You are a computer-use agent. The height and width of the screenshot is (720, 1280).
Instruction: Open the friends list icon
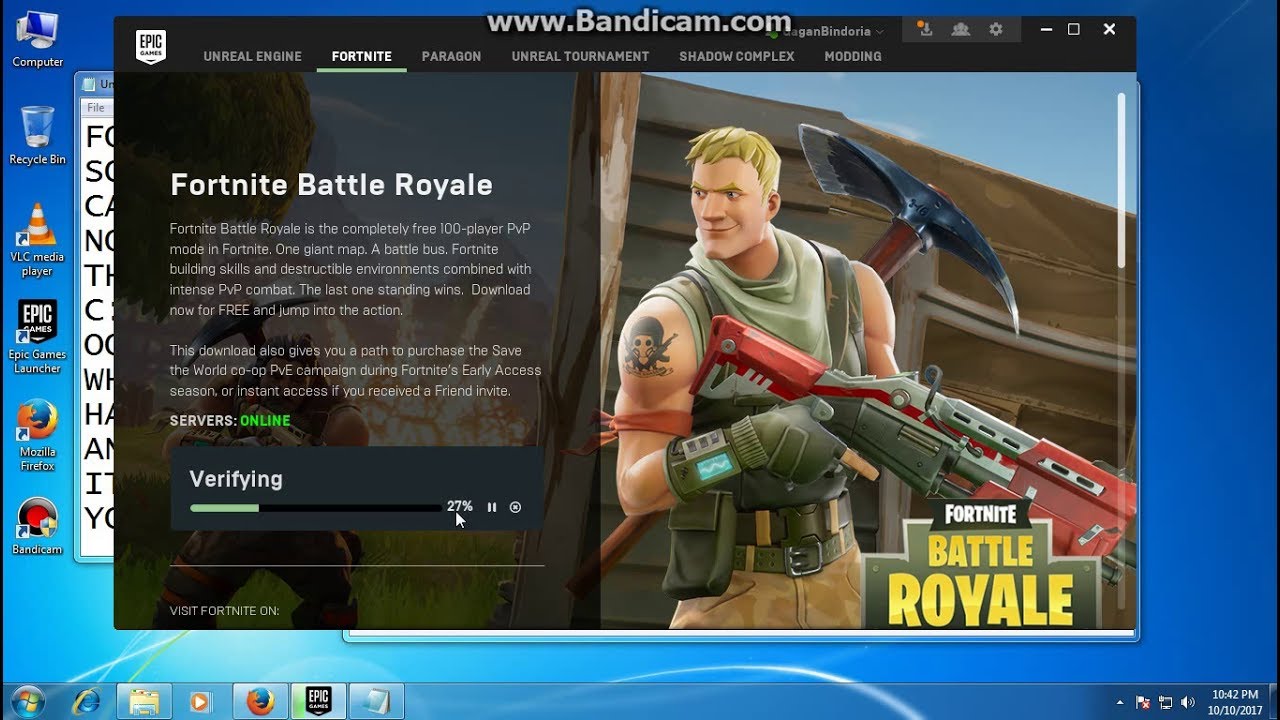(x=960, y=30)
